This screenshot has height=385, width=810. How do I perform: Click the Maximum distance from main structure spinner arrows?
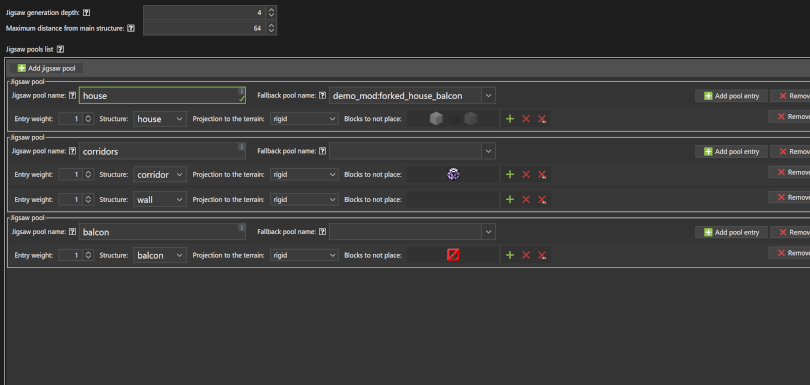click(272, 28)
